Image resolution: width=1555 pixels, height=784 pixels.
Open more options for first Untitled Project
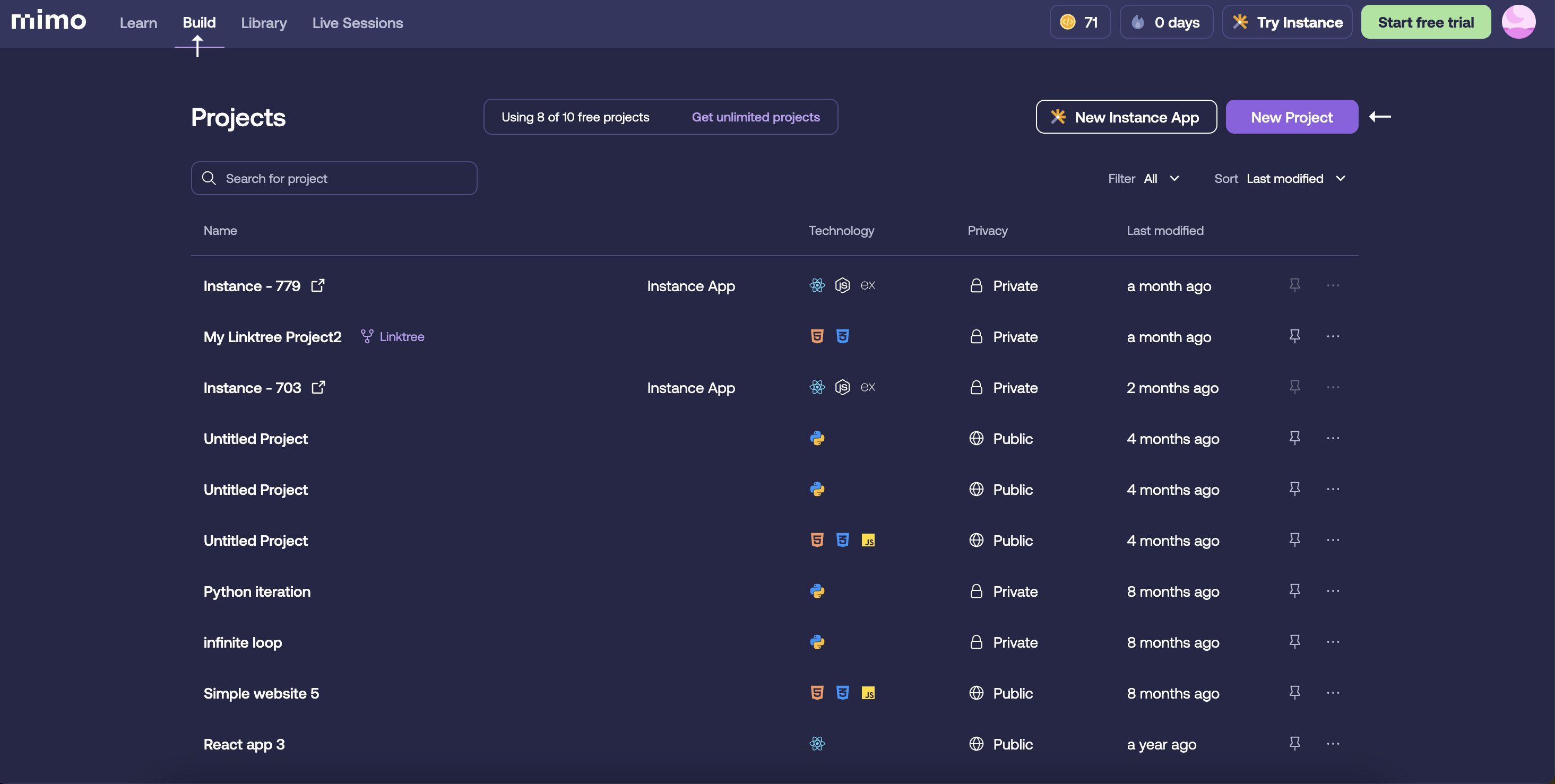click(x=1334, y=438)
